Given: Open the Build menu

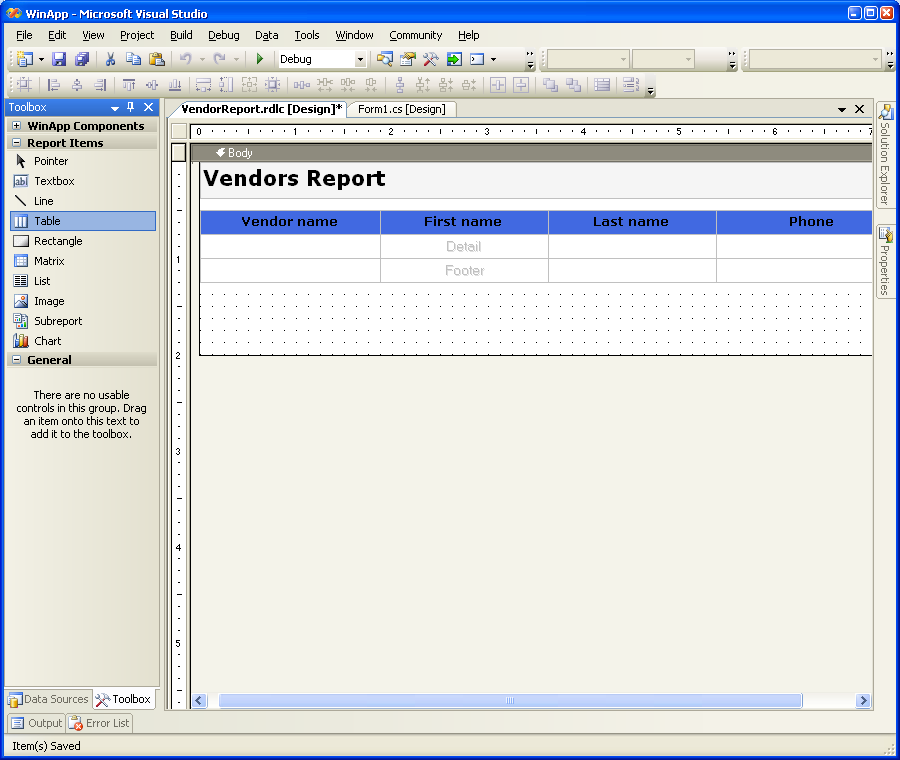Looking at the screenshot, I should (181, 35).
